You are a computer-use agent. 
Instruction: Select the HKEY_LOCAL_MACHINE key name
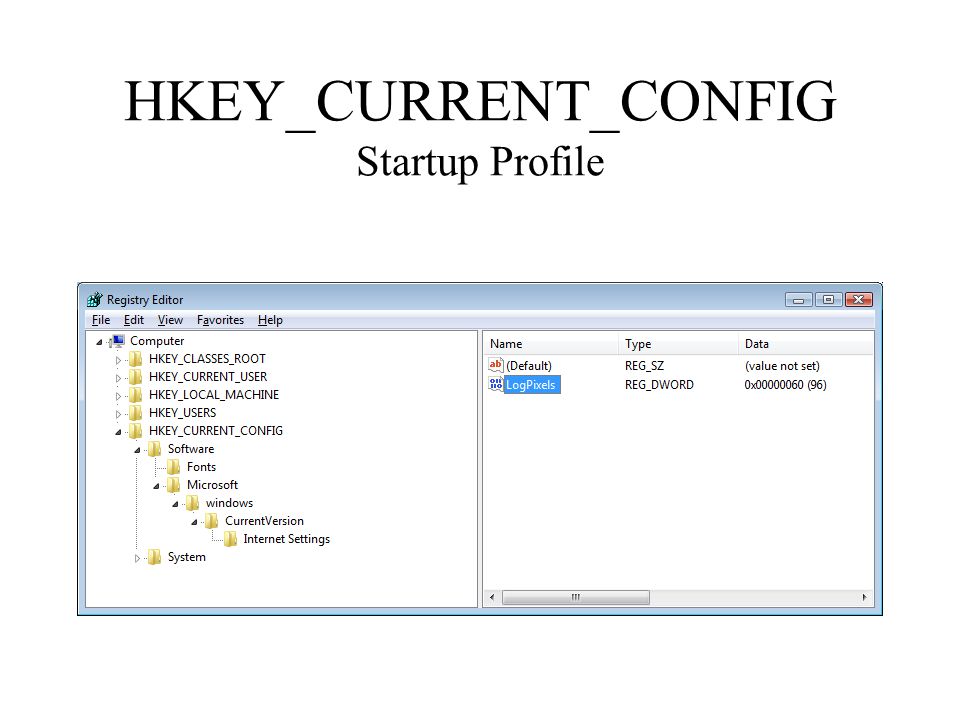click(x=214, y=395)
